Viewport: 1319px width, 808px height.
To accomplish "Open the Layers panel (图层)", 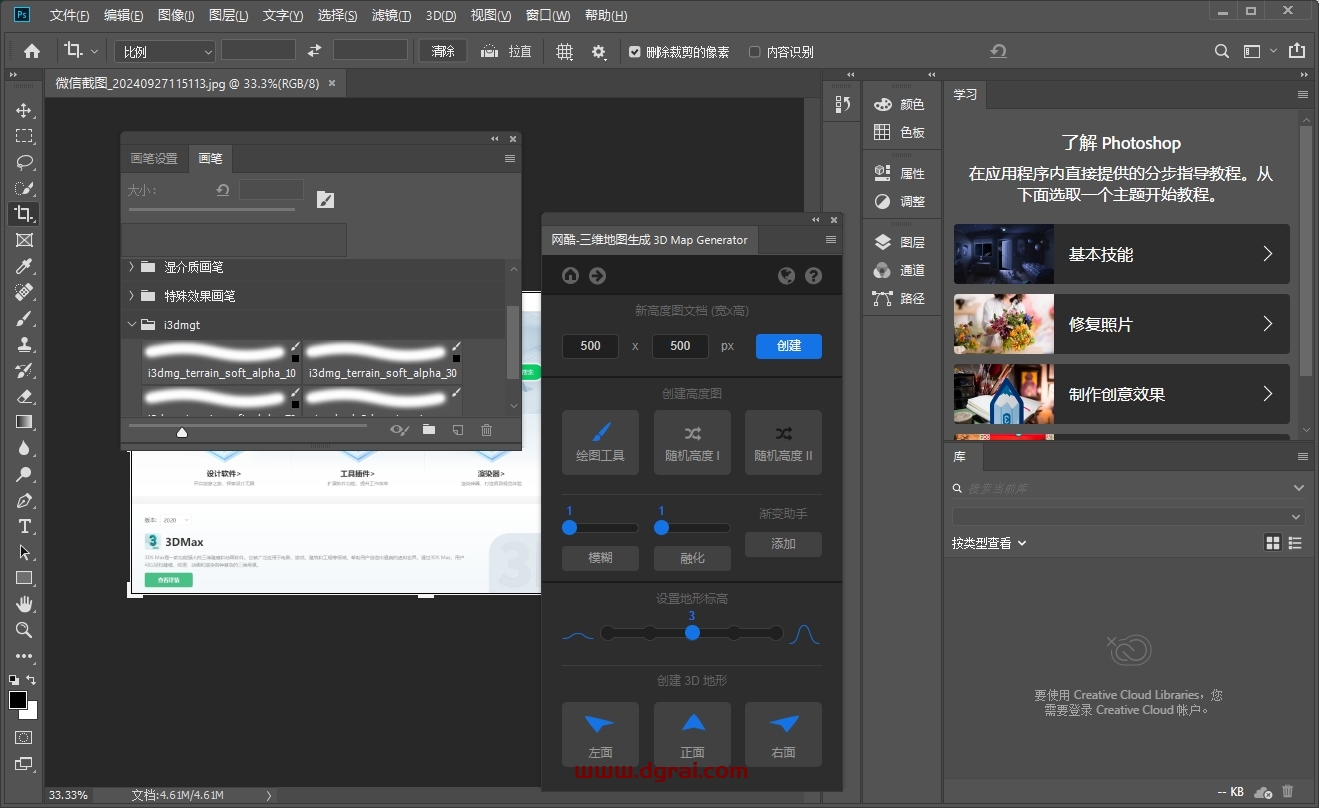I will pyautogui.click(x=899, y=242).
